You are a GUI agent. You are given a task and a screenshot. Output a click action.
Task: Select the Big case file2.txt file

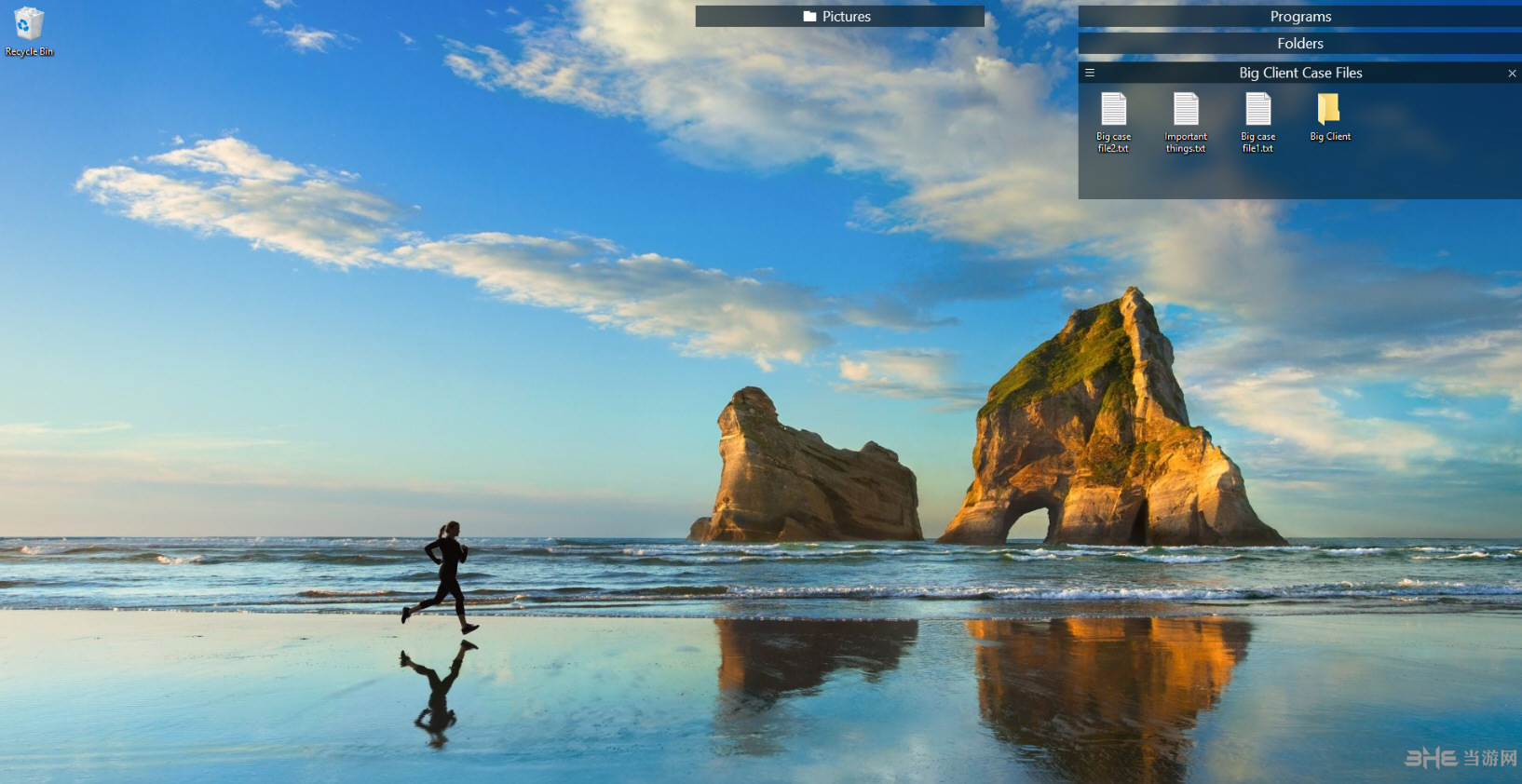pos(1114,123)
